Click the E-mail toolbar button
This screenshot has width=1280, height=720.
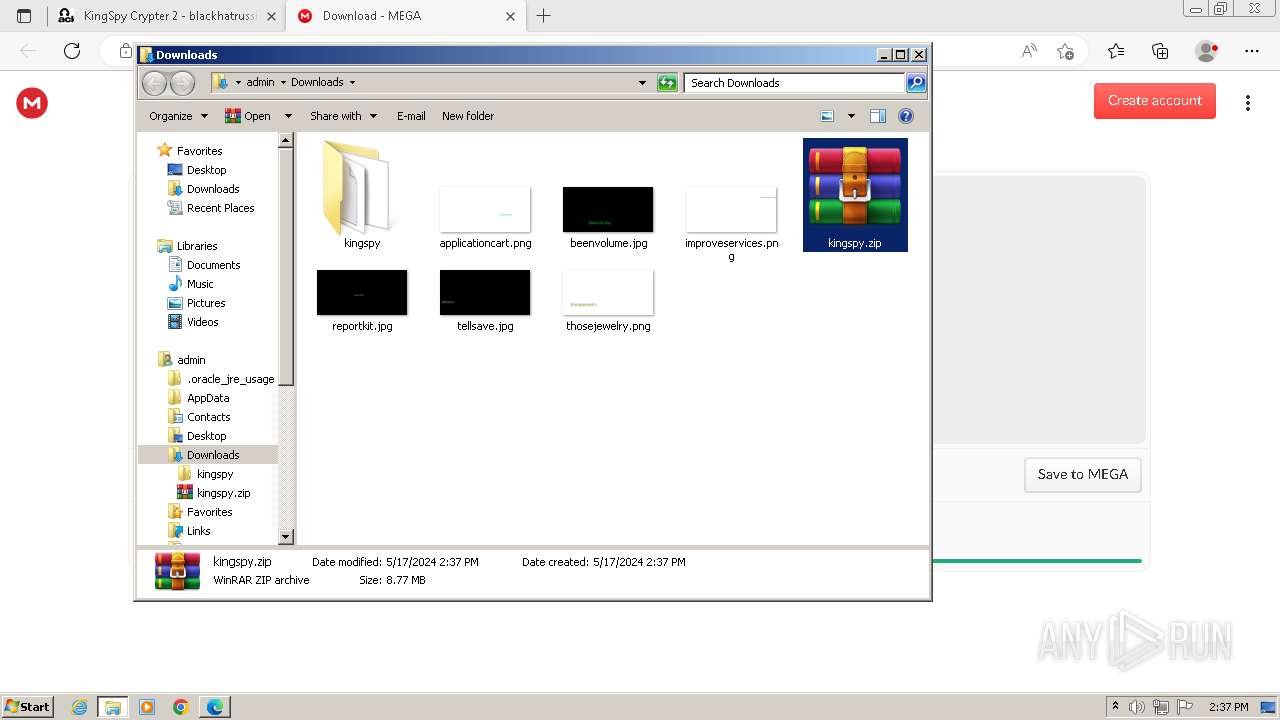(411, 116)
